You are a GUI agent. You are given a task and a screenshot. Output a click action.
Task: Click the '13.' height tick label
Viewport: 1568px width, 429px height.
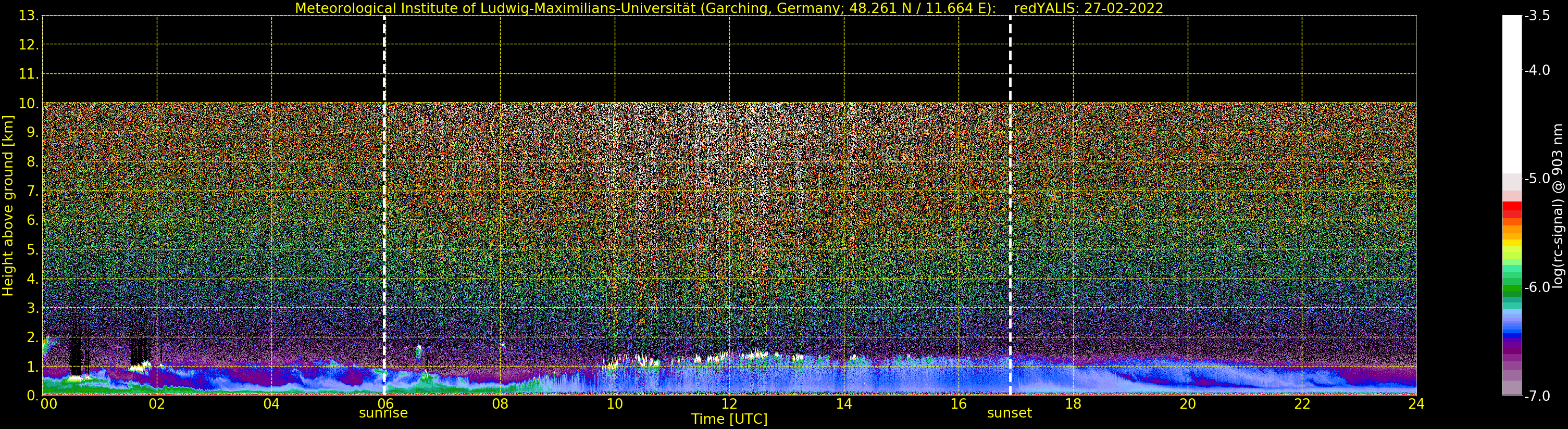[x=29, y=16]
